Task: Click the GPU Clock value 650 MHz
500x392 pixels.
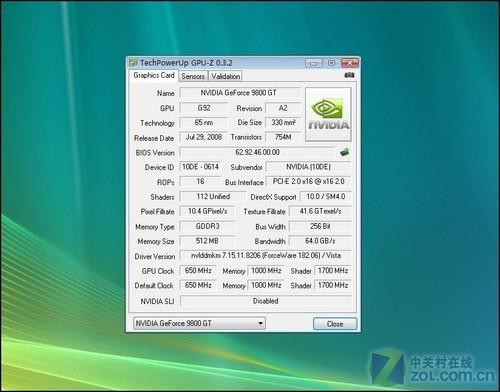Action: 198,270
